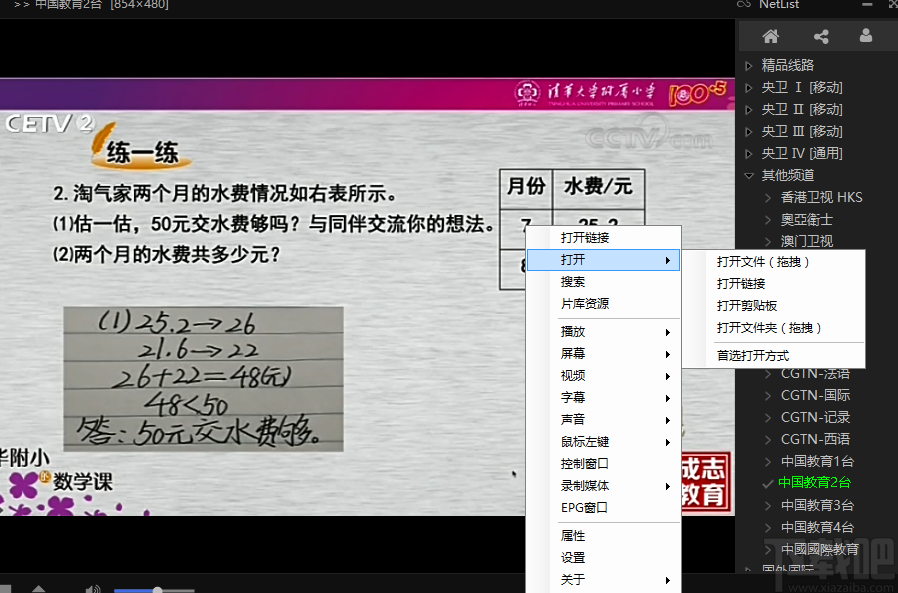This screenshot has width=898, height=593.
Task: Switch to 中國國際教育 channel
Action: coord(820,549)
